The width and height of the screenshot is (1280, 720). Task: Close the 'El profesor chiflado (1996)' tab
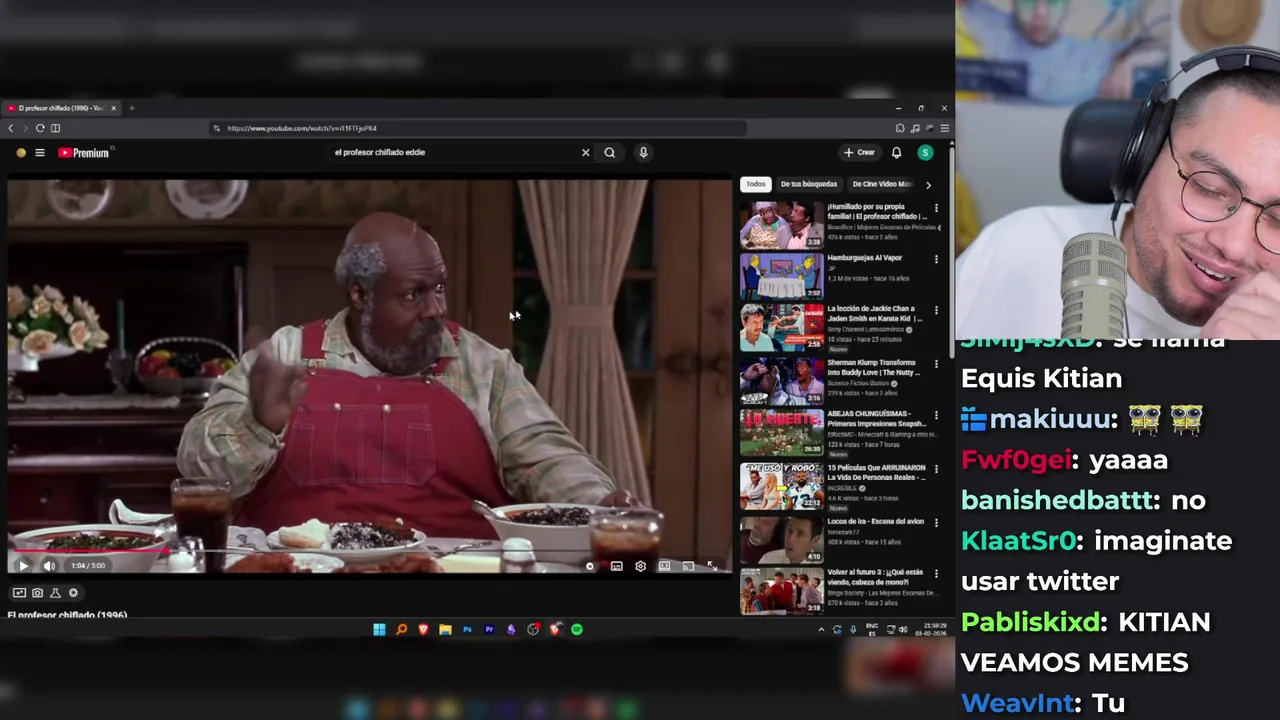click(113, 108)
